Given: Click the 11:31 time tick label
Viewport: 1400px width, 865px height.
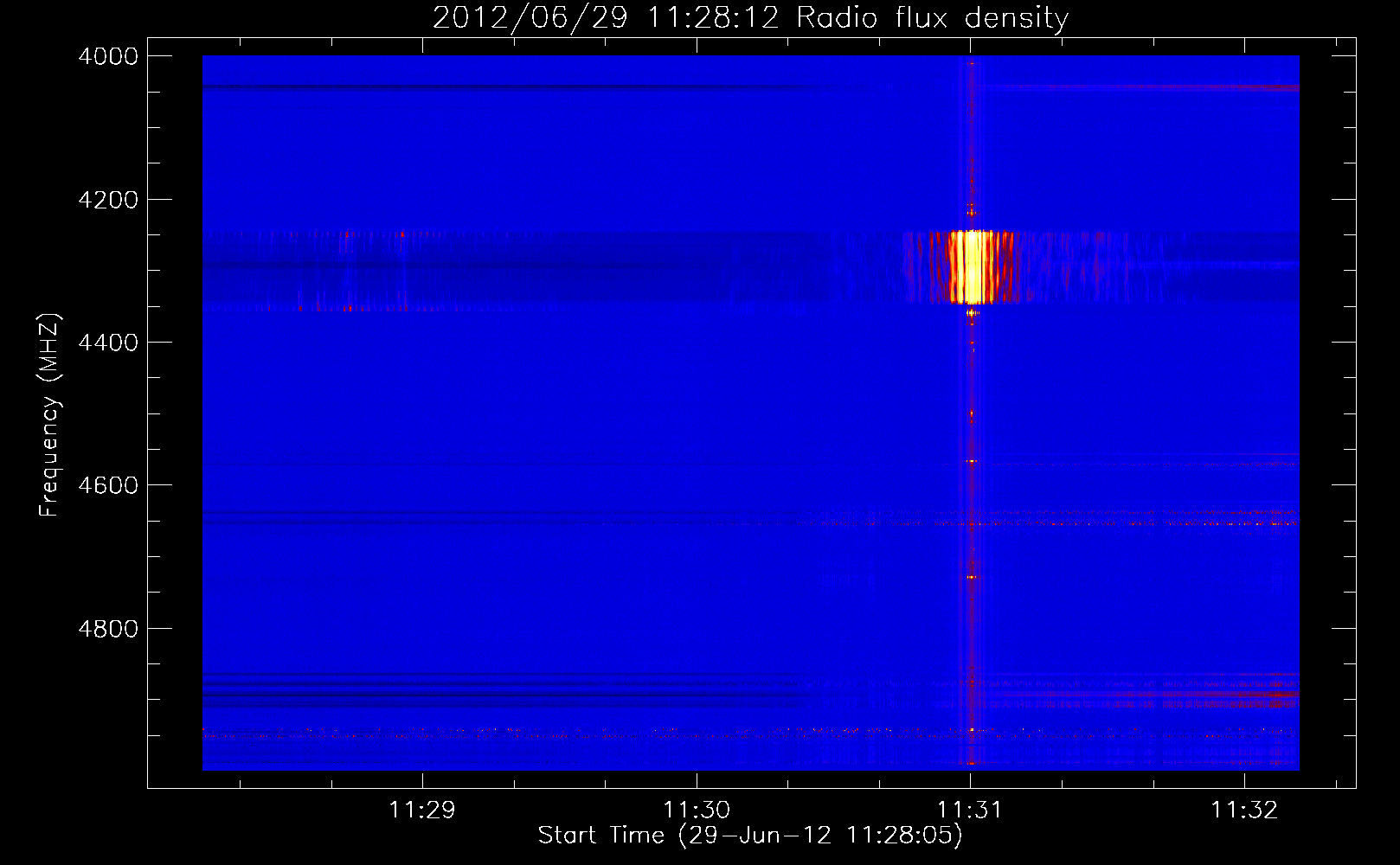Looking at the screenshot, I should (x=970, y=810).
